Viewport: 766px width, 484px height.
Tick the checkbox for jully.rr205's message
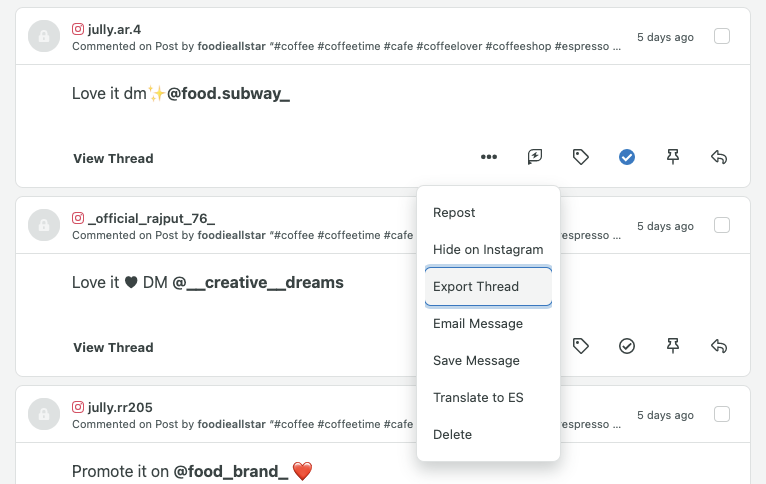point(722,414)
